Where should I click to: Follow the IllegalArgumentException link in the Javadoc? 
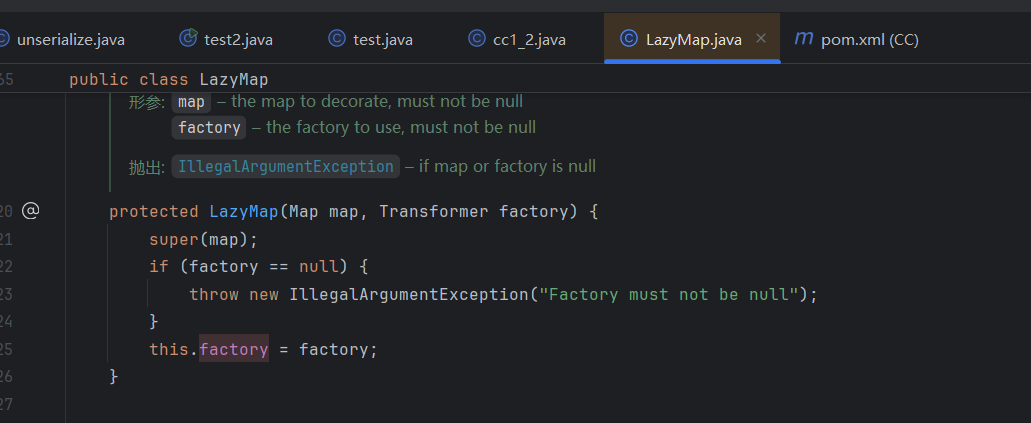pos(286,167)
